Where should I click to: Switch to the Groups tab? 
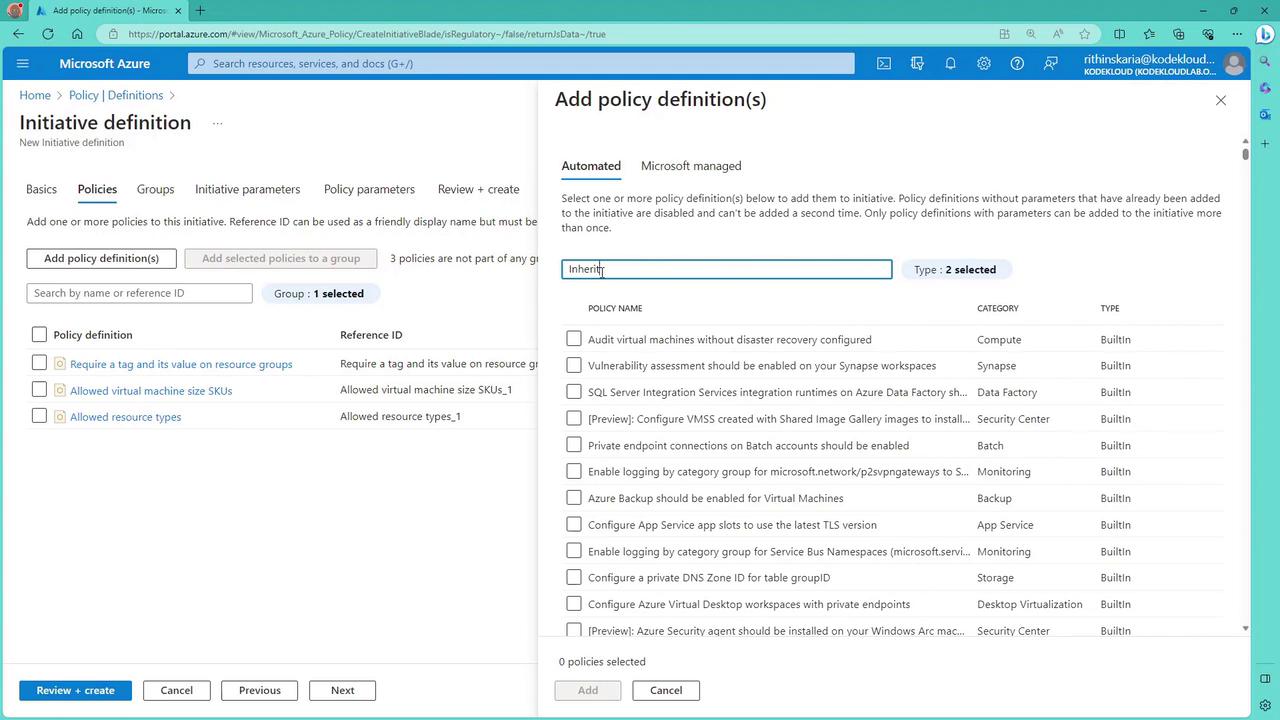click(x=155, y=189)
